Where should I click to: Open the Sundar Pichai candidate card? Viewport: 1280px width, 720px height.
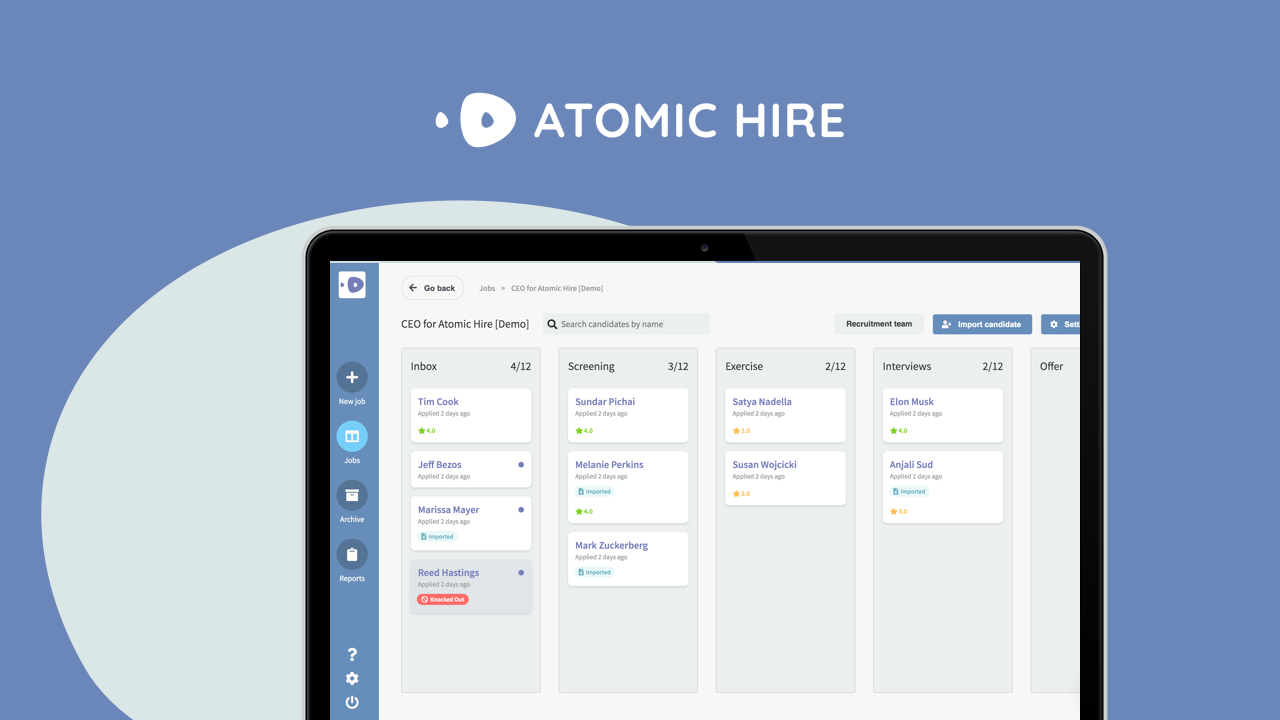(x=628, y=415)
